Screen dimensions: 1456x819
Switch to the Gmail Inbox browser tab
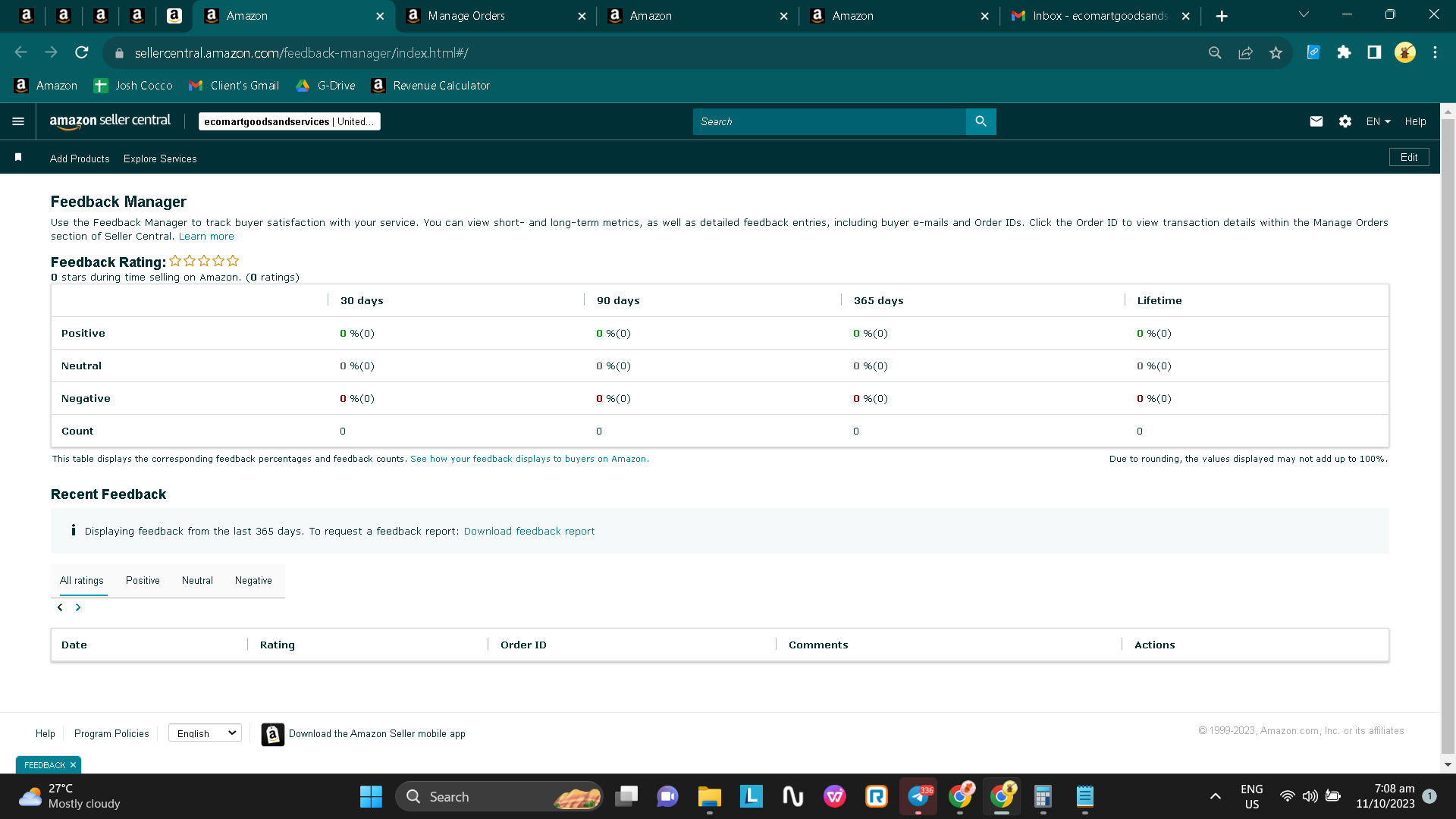(x=1100, y=16)
